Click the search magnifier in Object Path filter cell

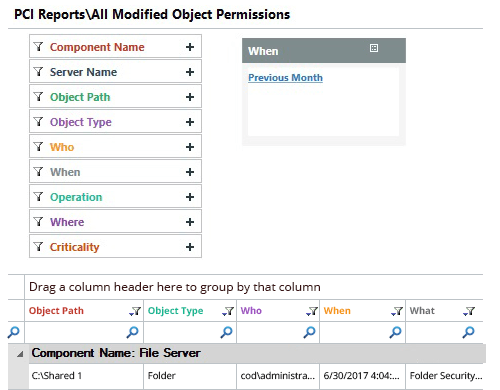[x=132, y=332]
